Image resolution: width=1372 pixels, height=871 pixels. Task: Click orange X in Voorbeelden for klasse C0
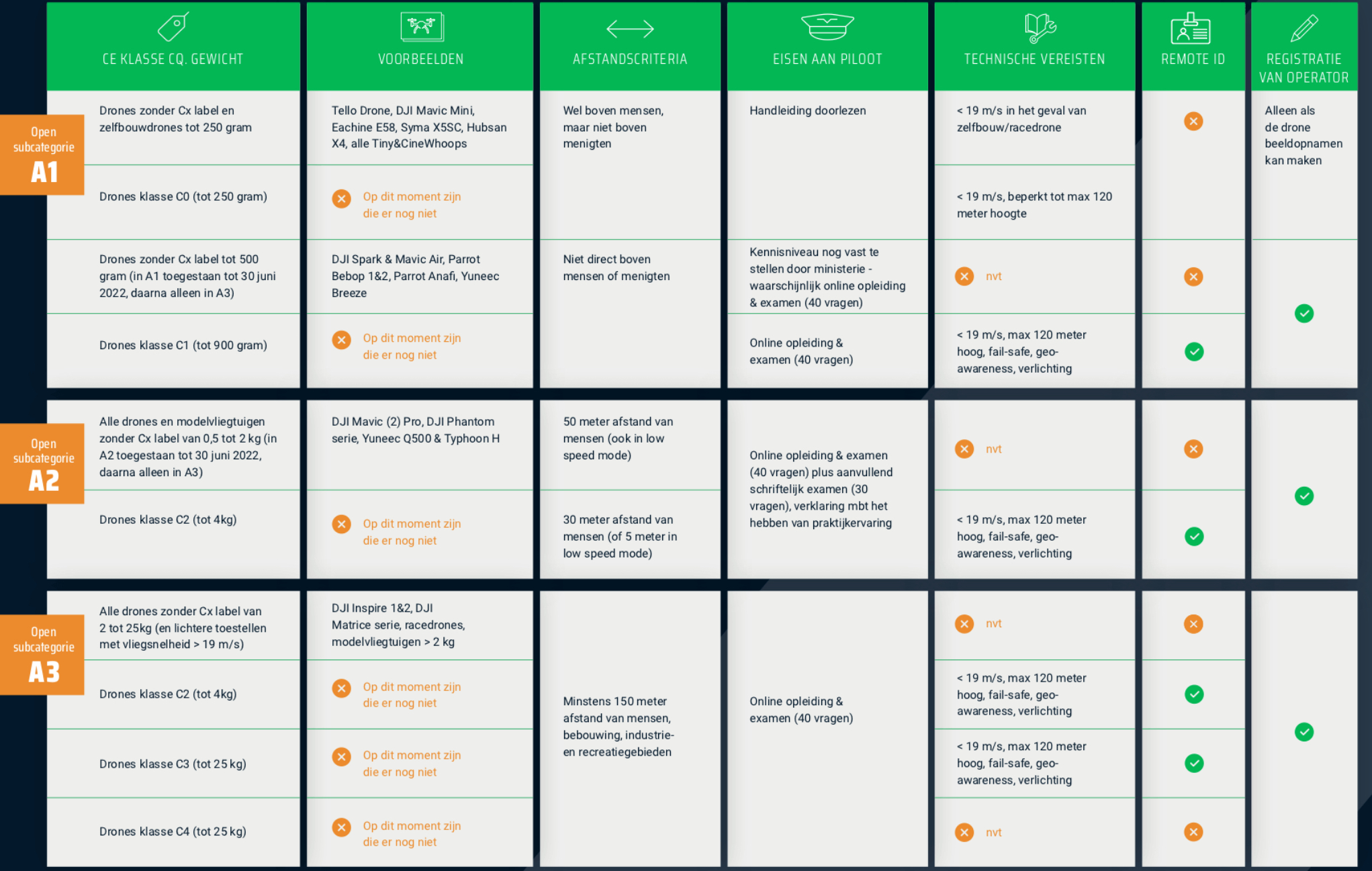tap(342, 199)
